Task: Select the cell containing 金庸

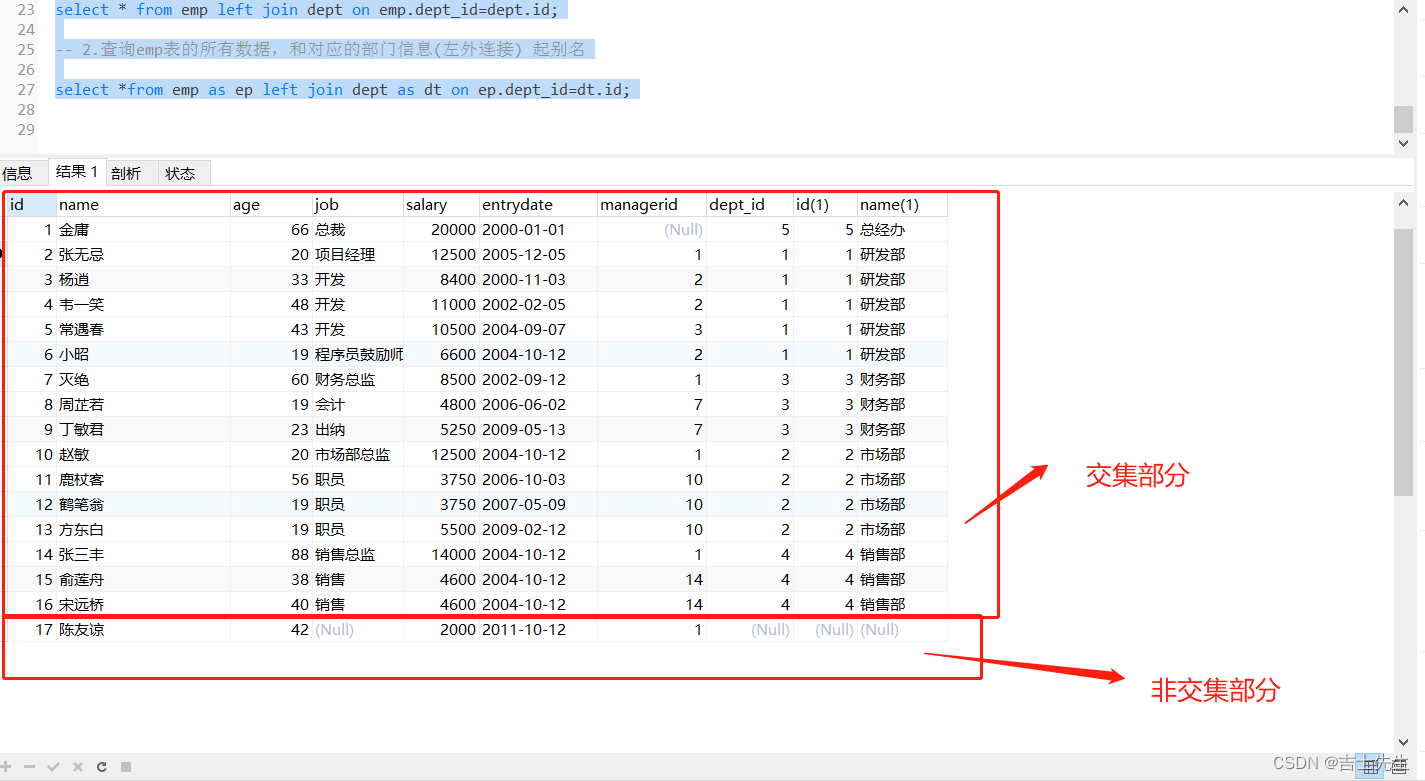Action: [x=144, y=229]
